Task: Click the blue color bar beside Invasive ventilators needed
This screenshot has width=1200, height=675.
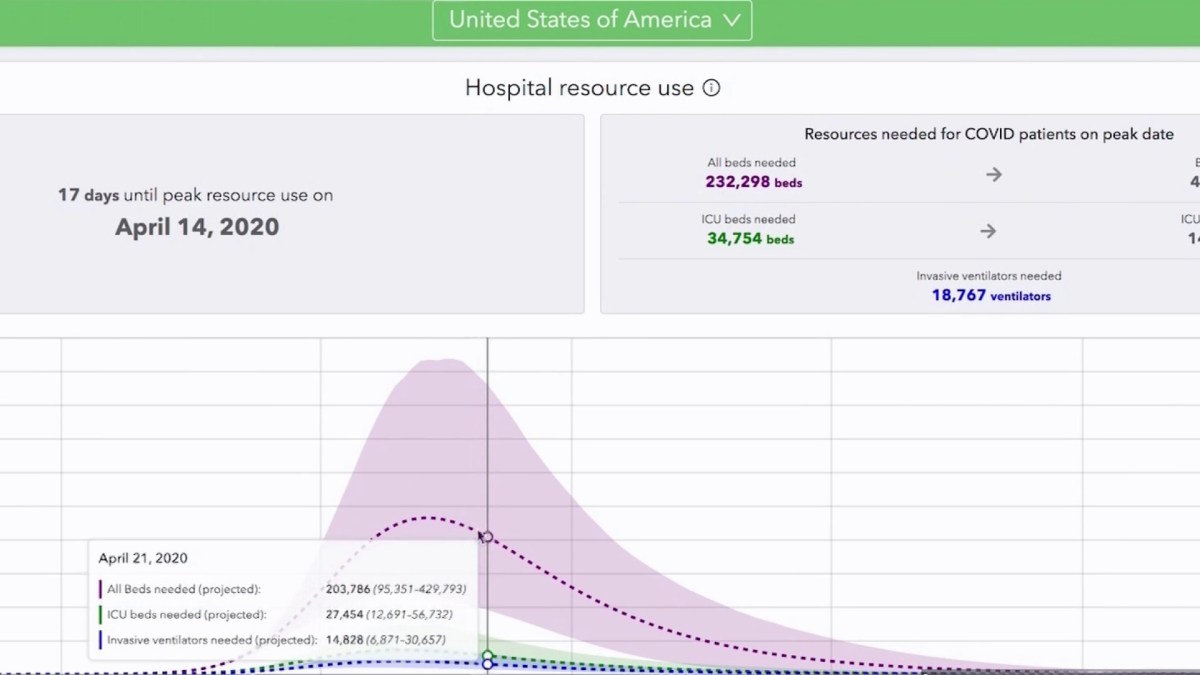Action: click(x=100, y=640)
